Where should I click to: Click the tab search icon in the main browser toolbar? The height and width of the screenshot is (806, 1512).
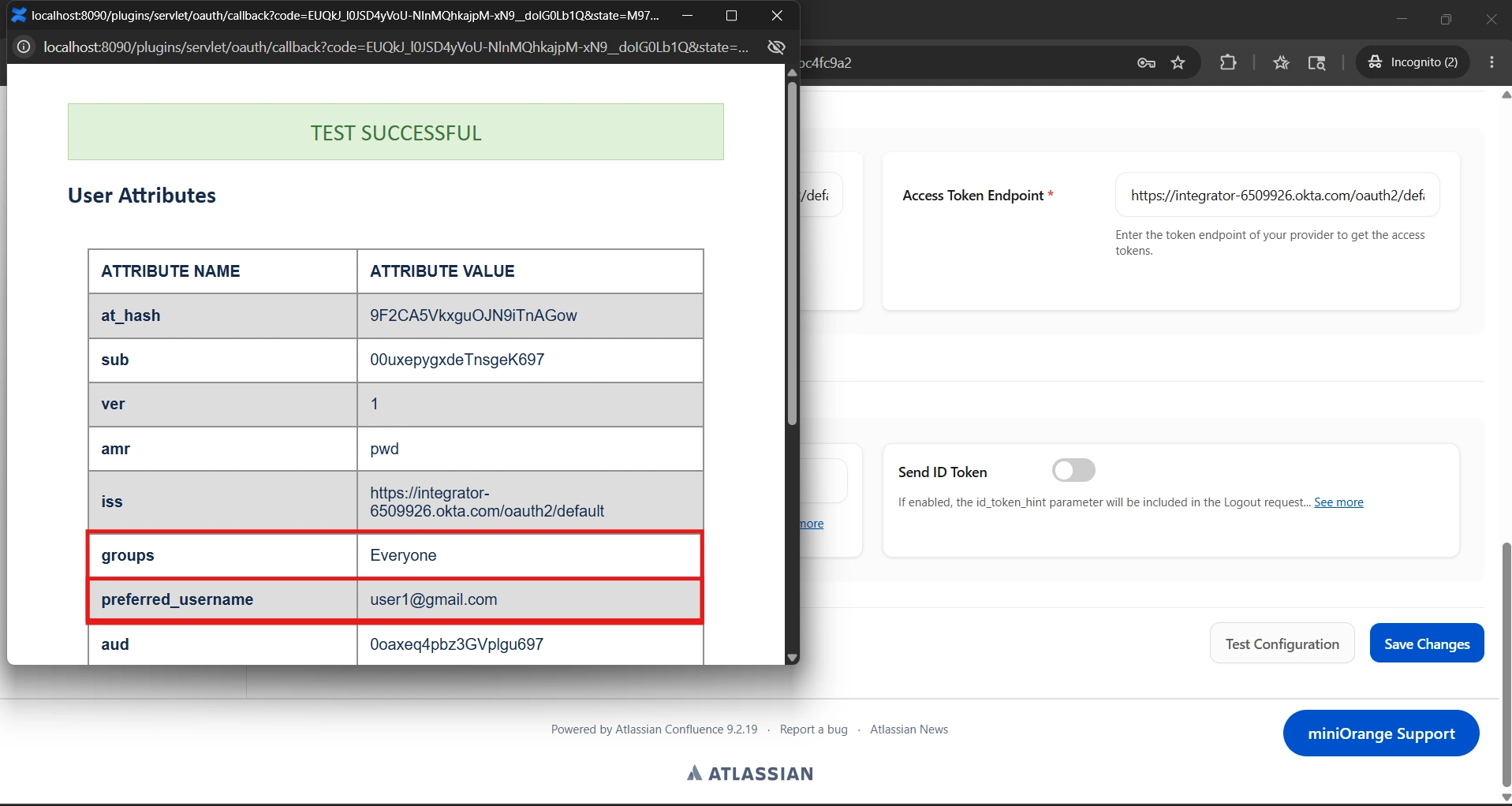point(1317,62)
